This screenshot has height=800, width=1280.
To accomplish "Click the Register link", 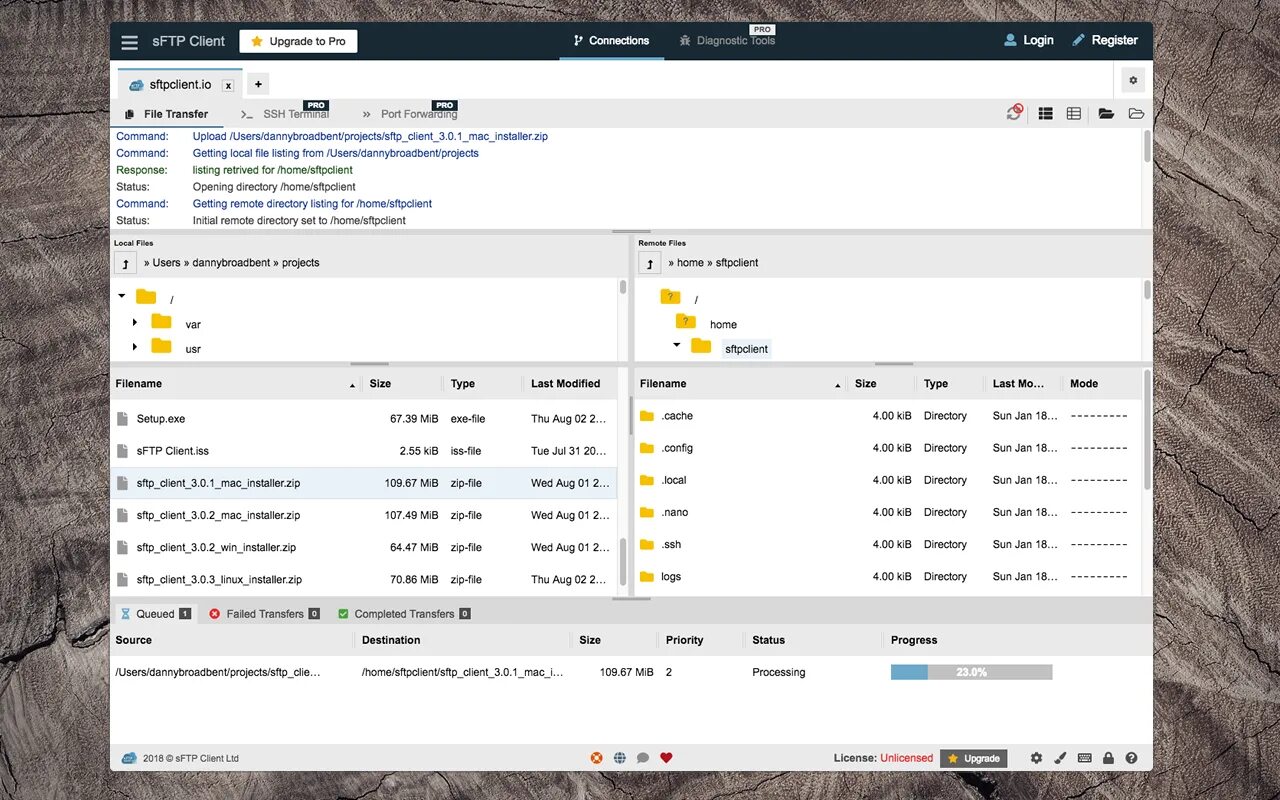I will click(1105, 40).
